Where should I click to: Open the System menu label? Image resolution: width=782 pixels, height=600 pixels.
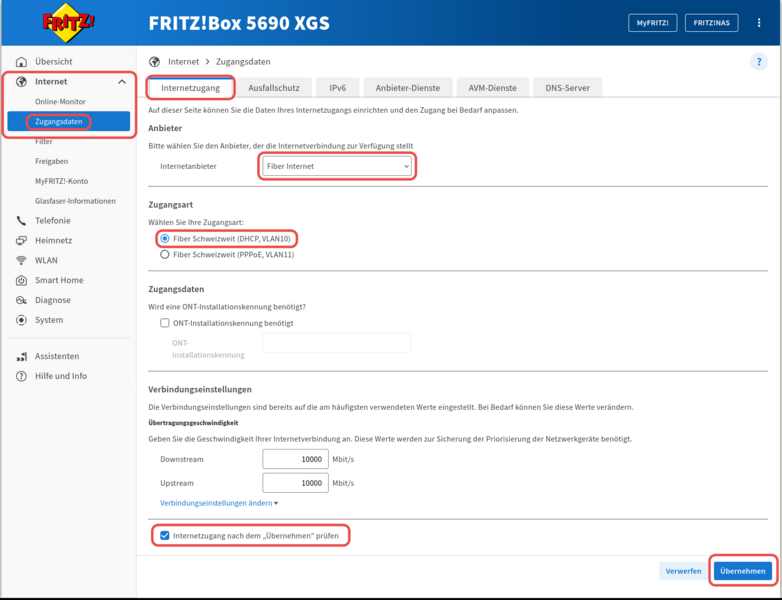tap(49, 320)
